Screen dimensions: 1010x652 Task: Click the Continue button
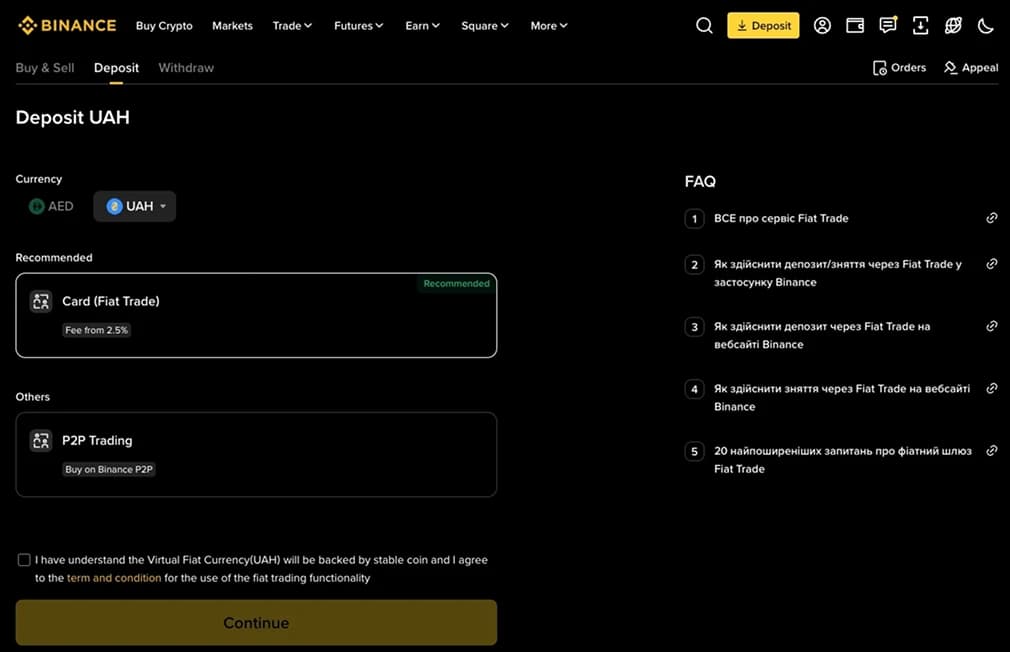pyautogui.click(x=256, y=622)
